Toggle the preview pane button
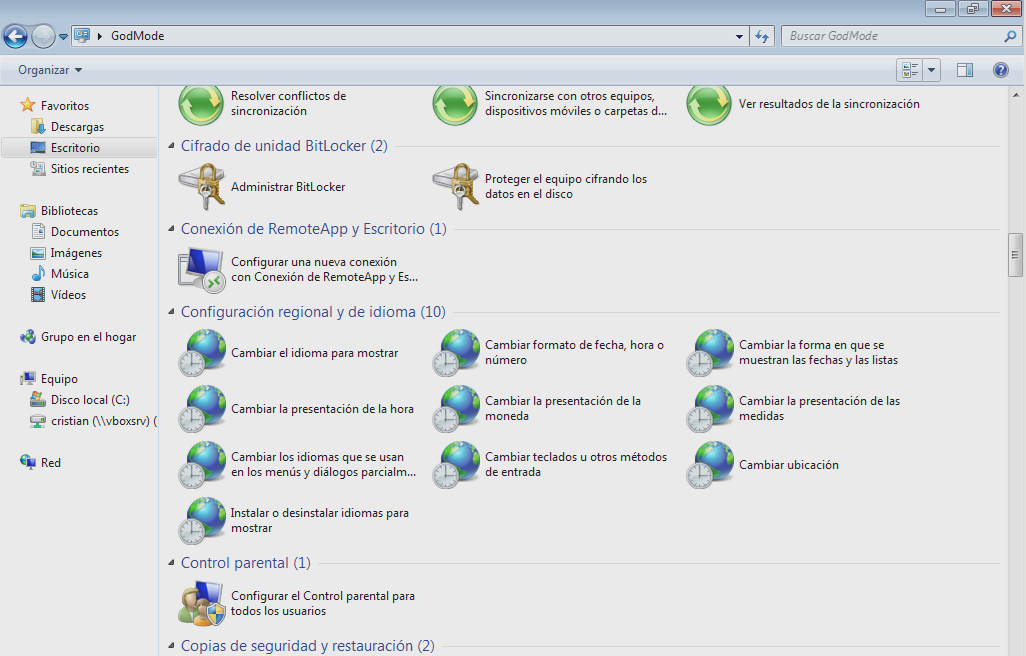1026x656 pixels. (x=965, y=70)
